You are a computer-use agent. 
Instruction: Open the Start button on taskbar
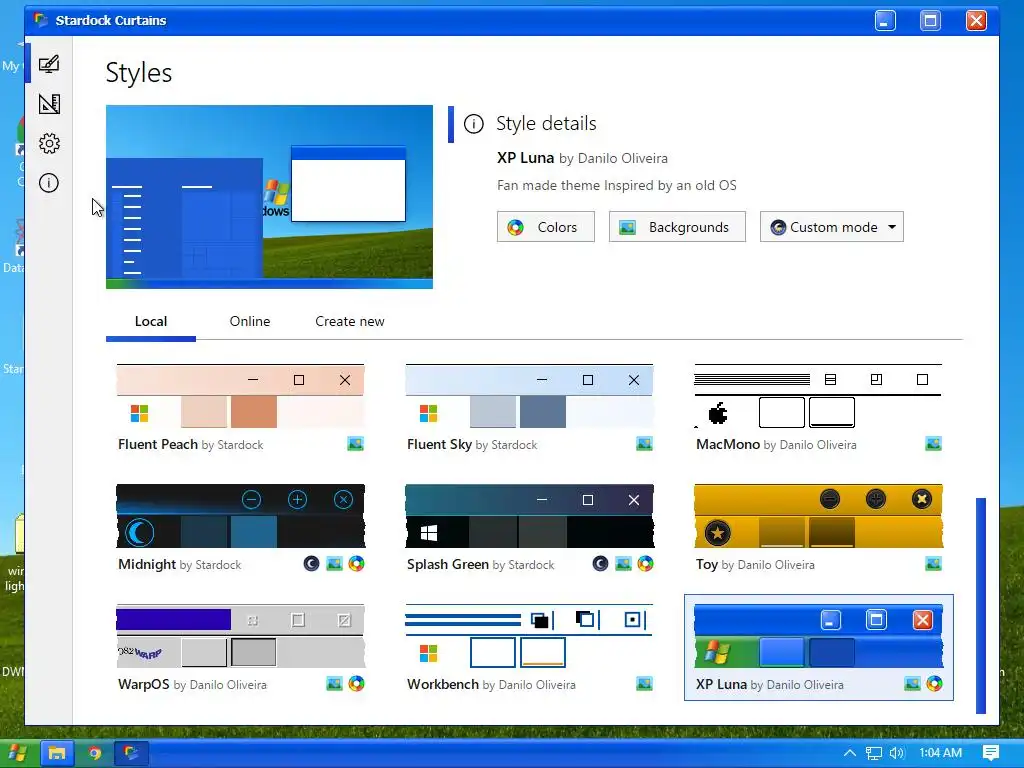click(x=17, y=753)
